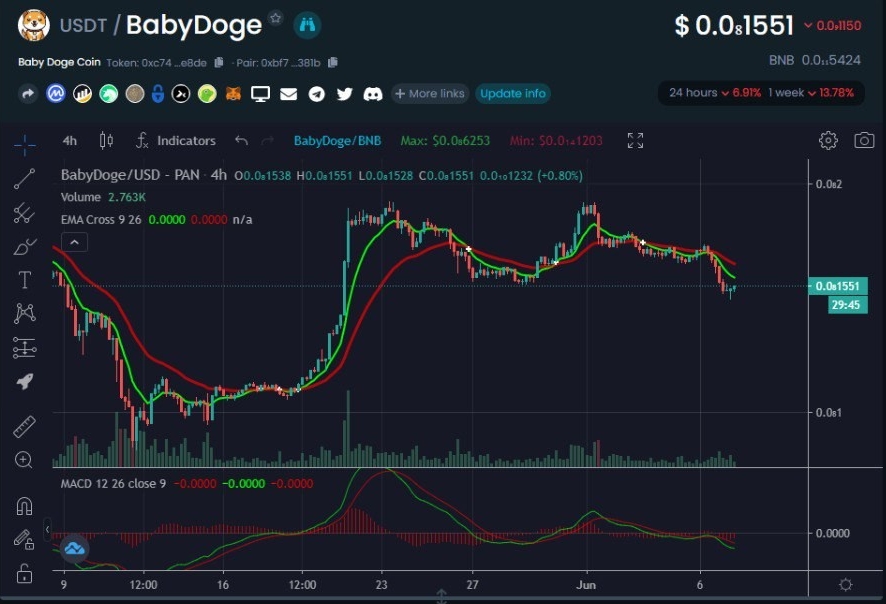
Task: Click the BabyDoge/USD - PAN title
Action: point(130,175)
